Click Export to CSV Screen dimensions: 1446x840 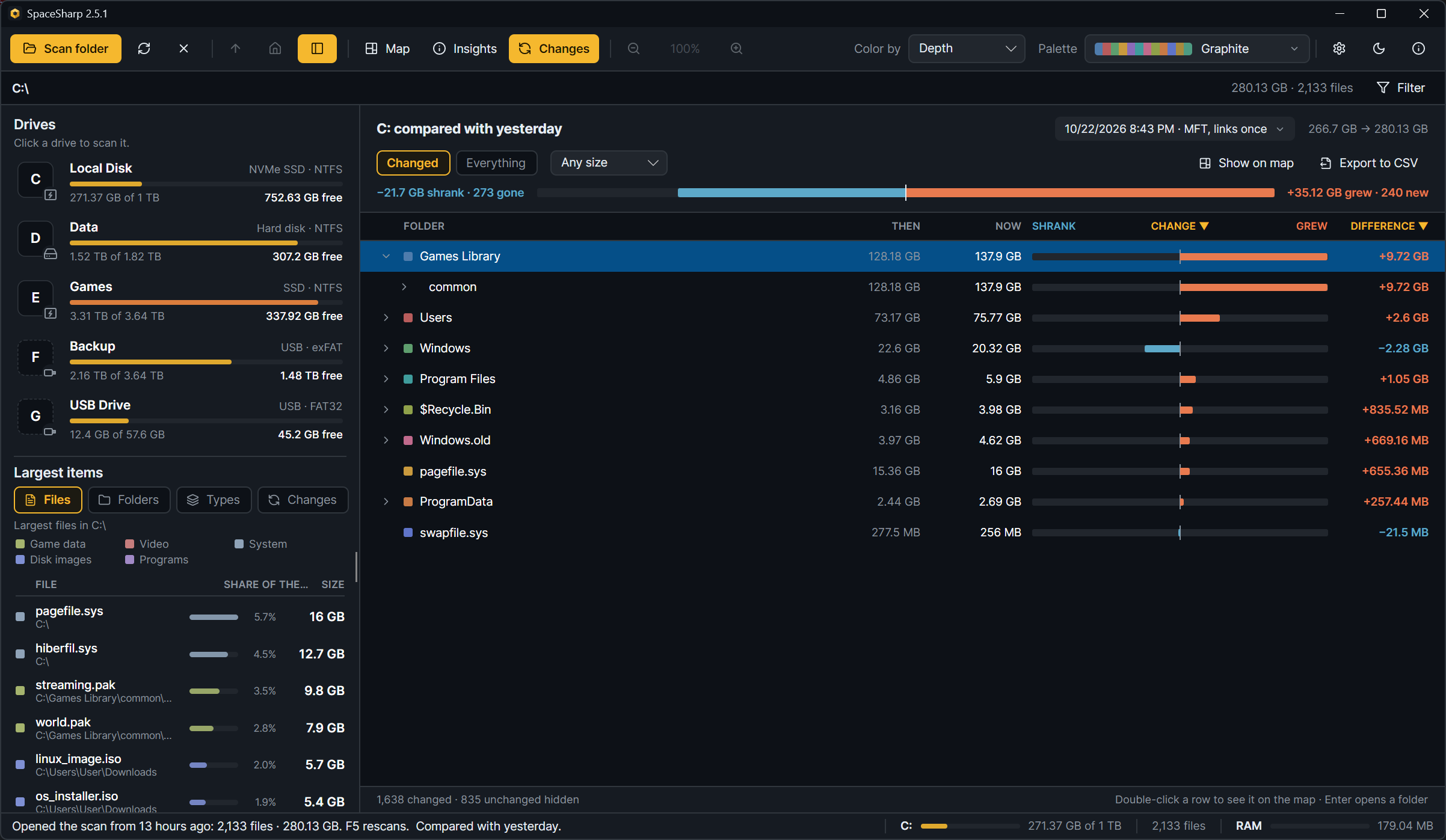(x=1369, y=163)
